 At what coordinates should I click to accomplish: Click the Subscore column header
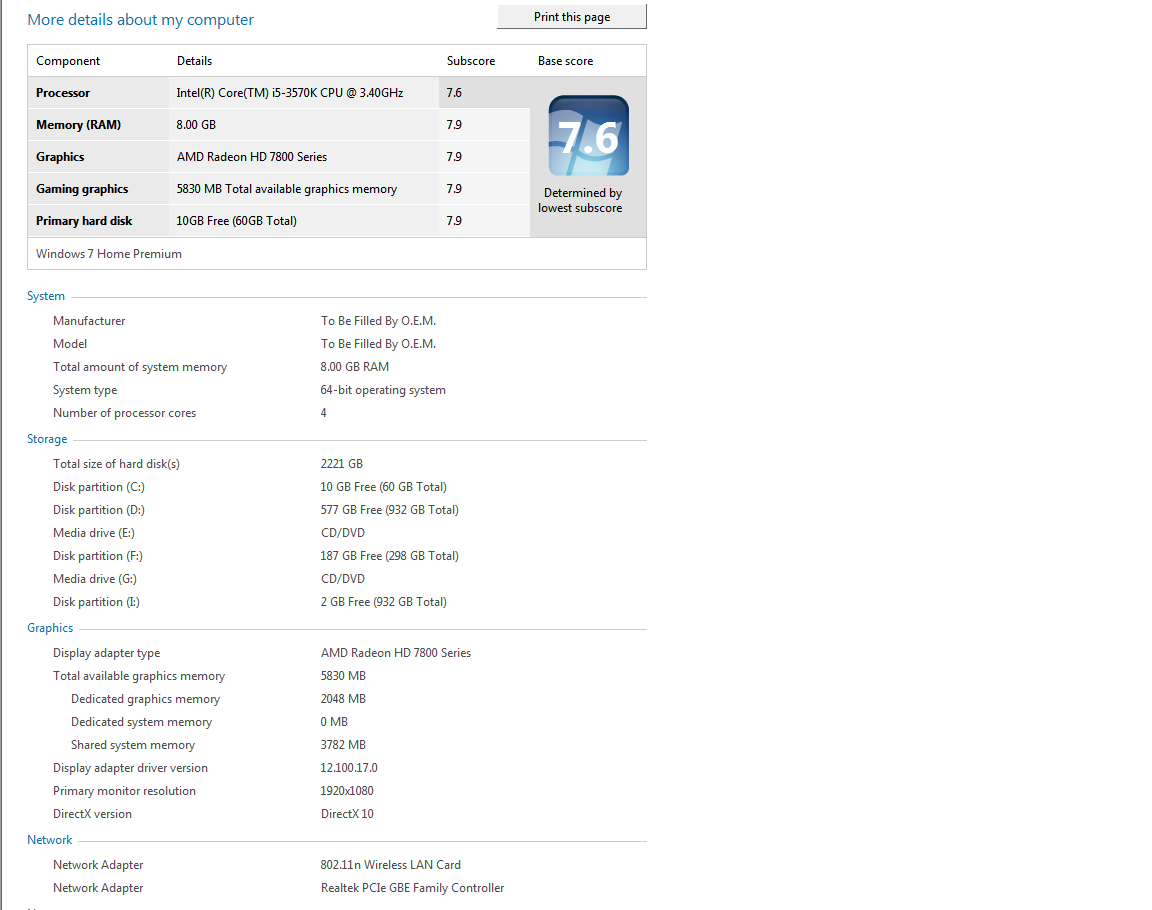click(x=471, y=61)
